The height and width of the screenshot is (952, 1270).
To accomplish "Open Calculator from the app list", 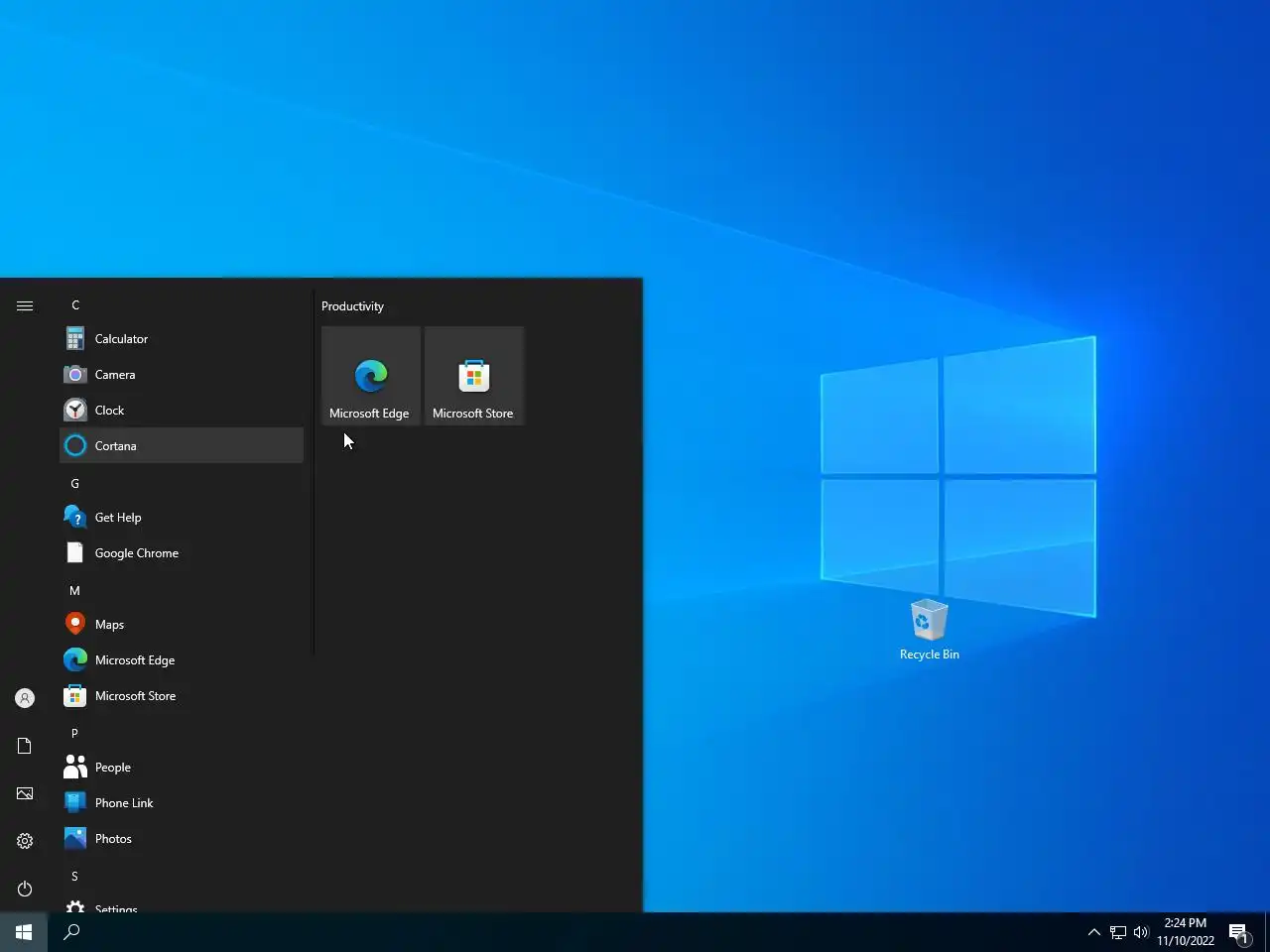I will 182,338.
